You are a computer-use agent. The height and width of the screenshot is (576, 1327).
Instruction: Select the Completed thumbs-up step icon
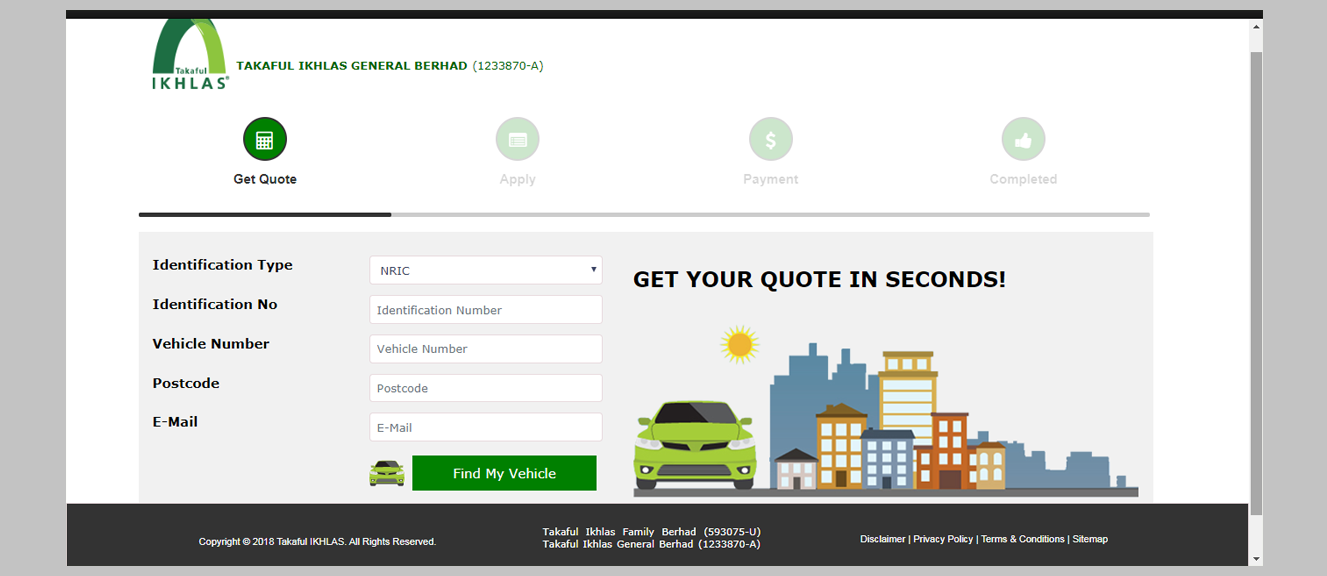click(1023, 139)
